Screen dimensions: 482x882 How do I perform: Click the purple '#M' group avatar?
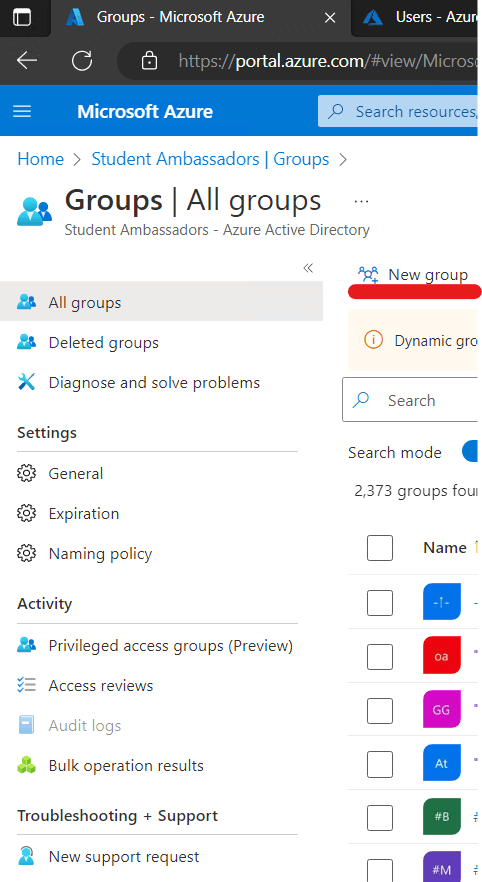click(x=442, y=867)
